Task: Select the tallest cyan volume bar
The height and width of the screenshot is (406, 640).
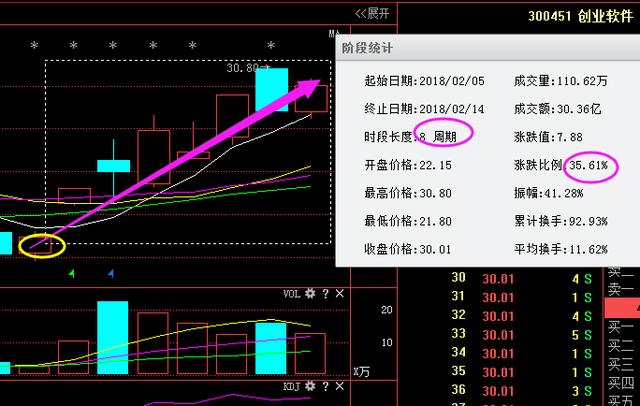Action: coord(113,337)
